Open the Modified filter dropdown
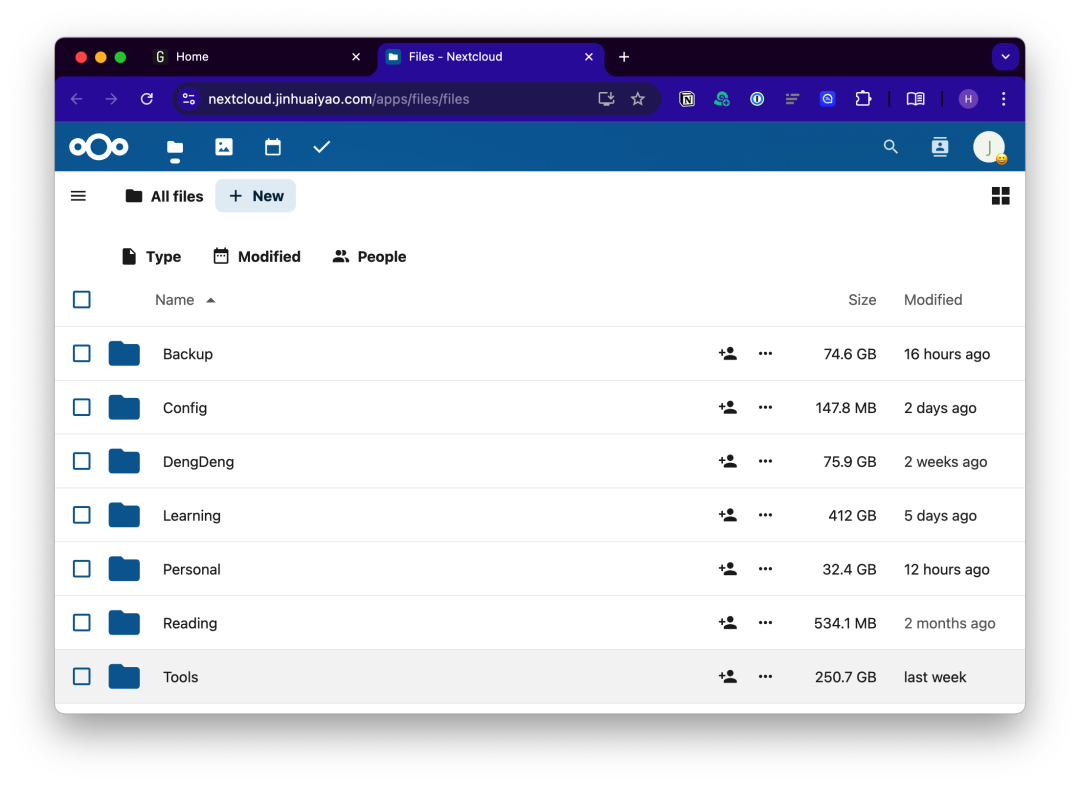 tap(256, 256)
